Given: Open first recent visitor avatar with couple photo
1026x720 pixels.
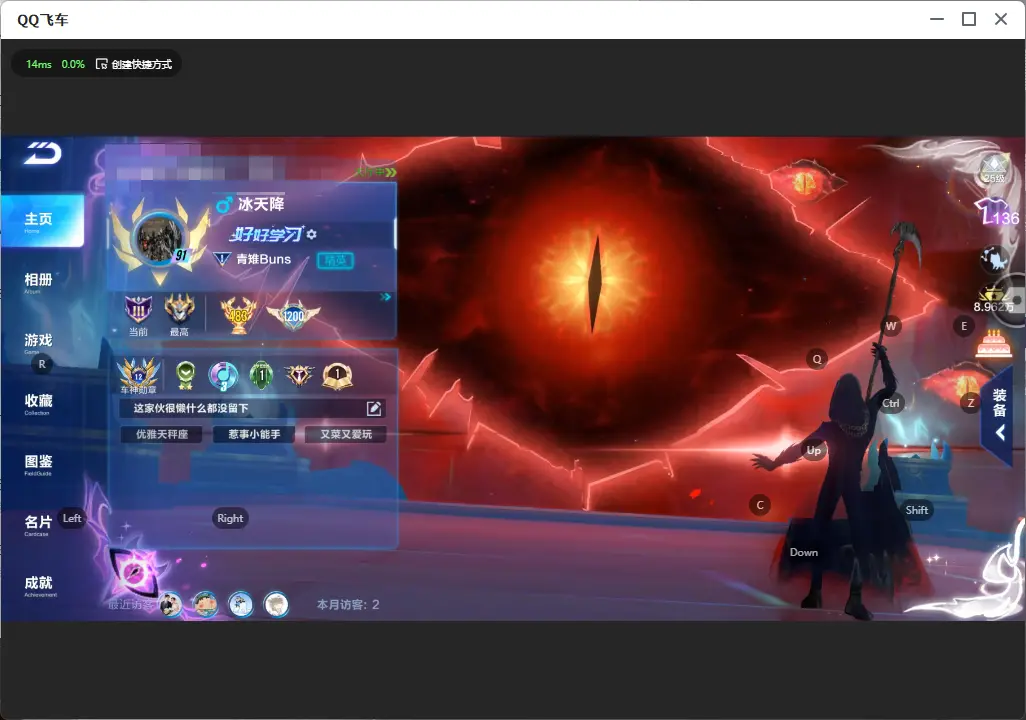Looking at the screenshot, I should click(171, 605).
